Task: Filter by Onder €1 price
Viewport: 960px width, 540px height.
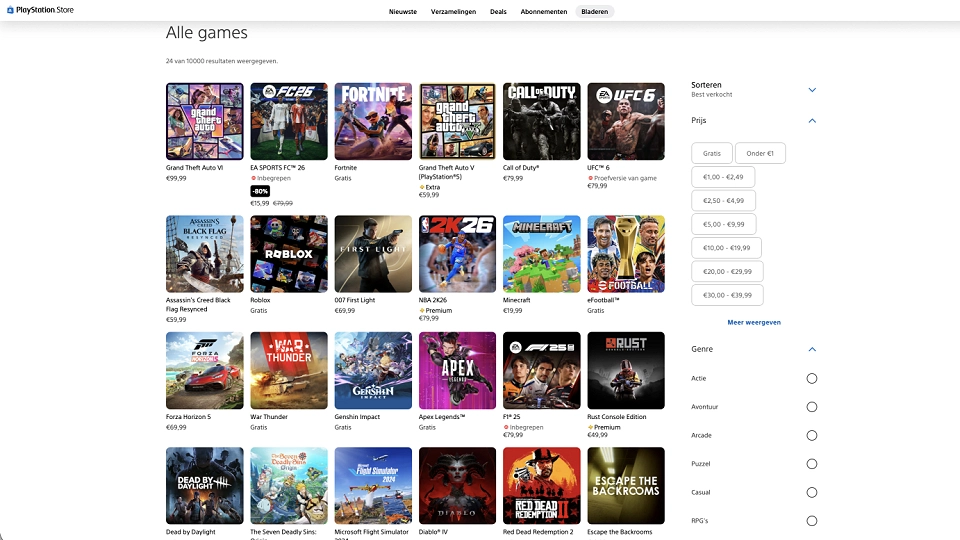Action: (760, 153)
